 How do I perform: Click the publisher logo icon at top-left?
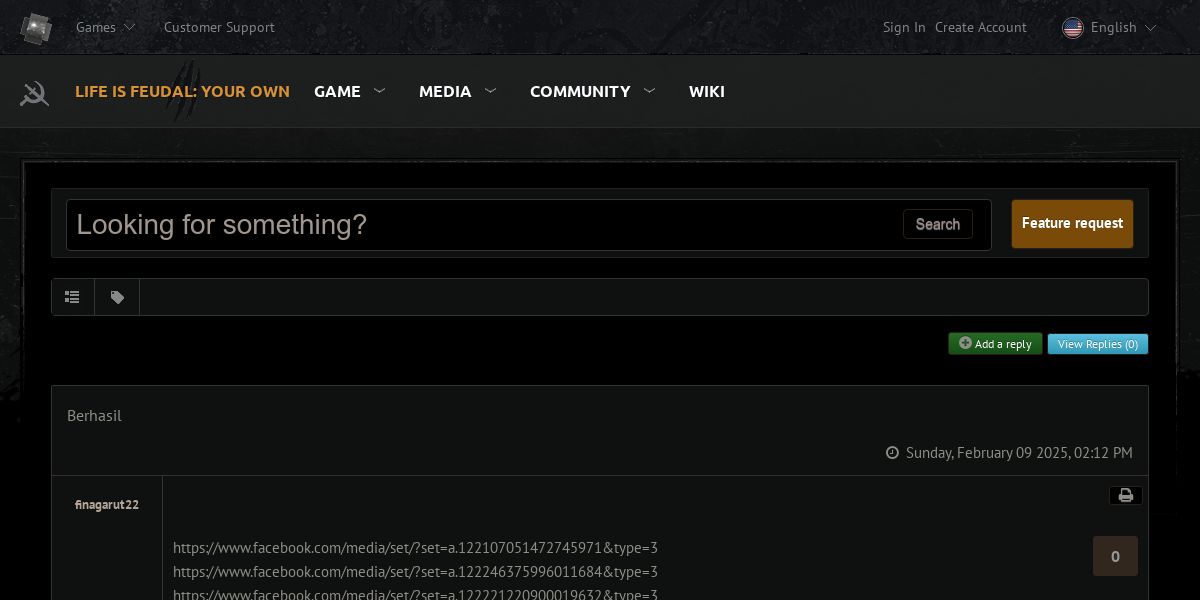coord(36,28)
